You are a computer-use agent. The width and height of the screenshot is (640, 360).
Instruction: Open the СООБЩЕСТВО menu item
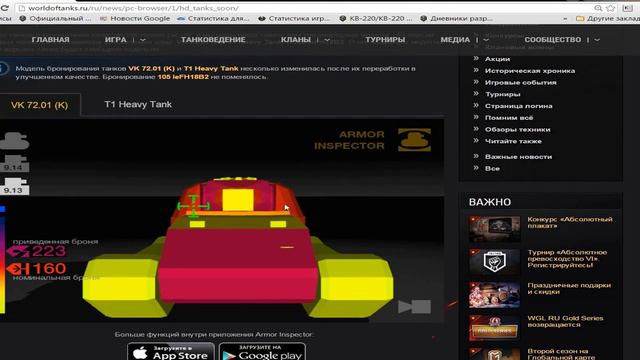[x=553, y=40]
